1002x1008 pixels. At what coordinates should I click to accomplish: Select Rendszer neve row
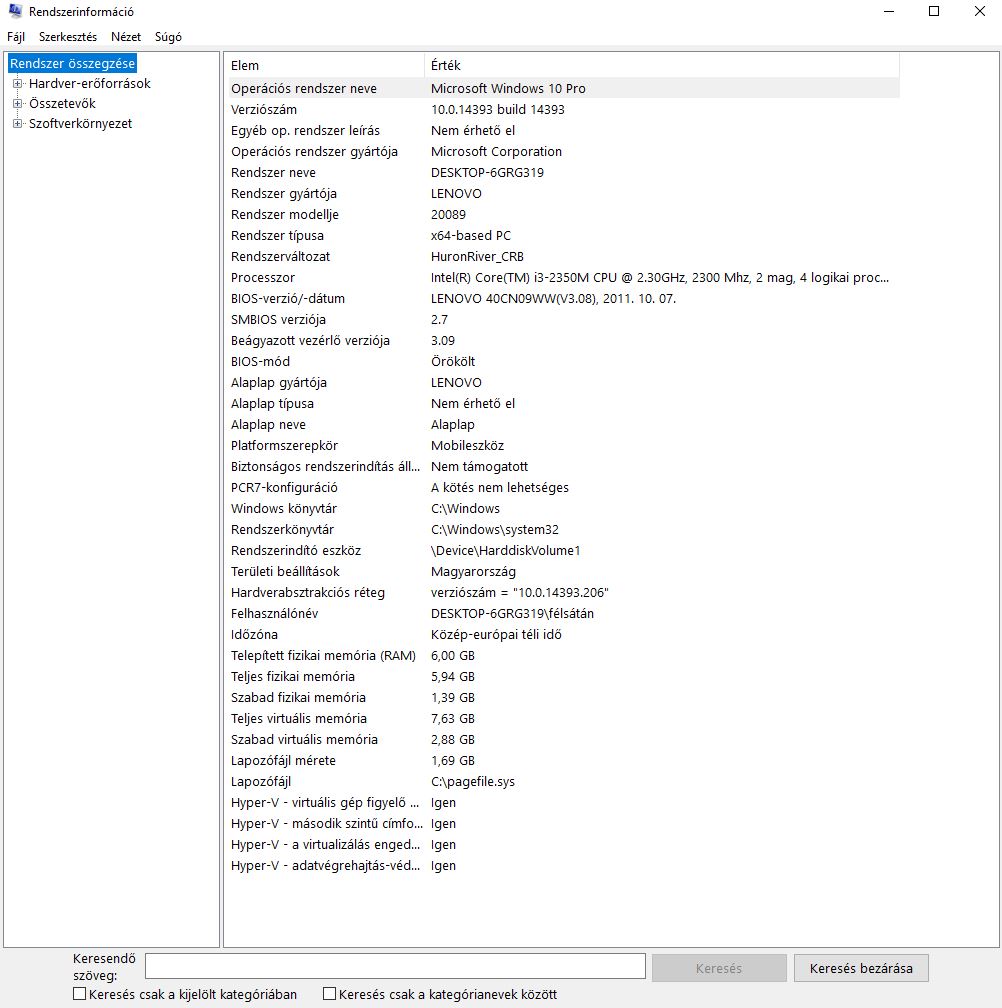click(x=564, y=172)
